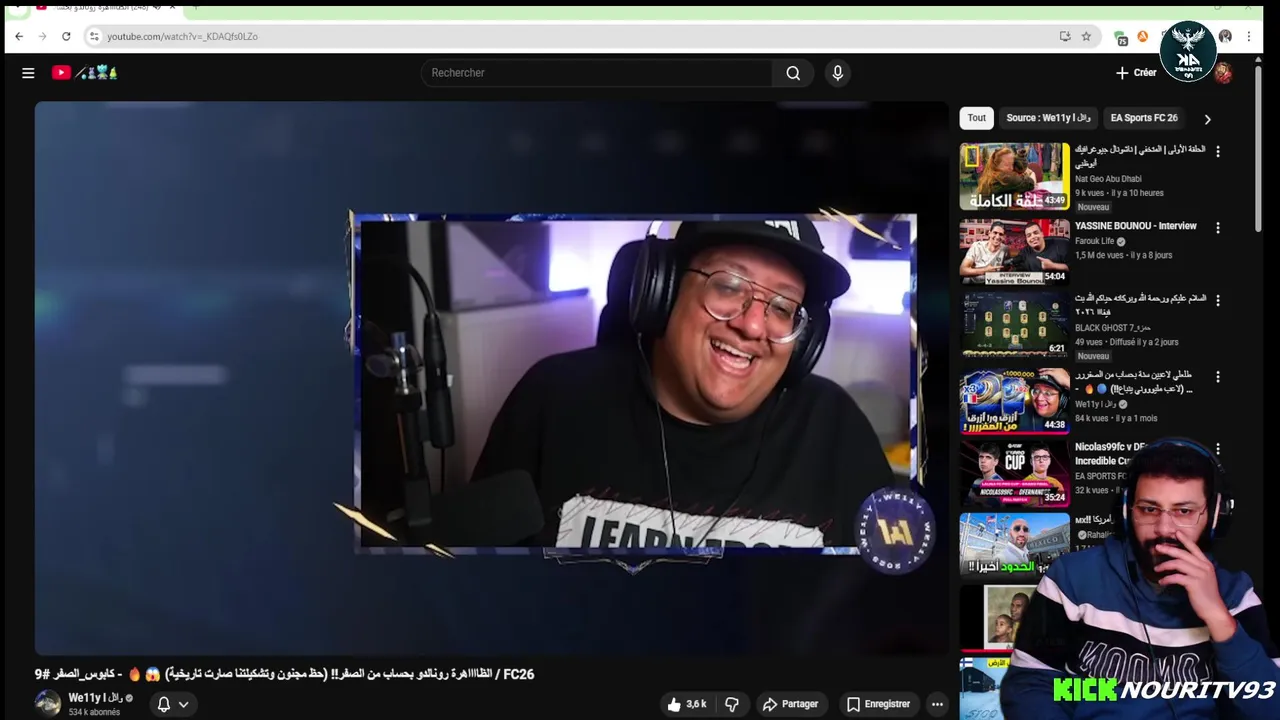Open the account avatar menu
The image size is (1280, 720).
(x=1223, y=73)
